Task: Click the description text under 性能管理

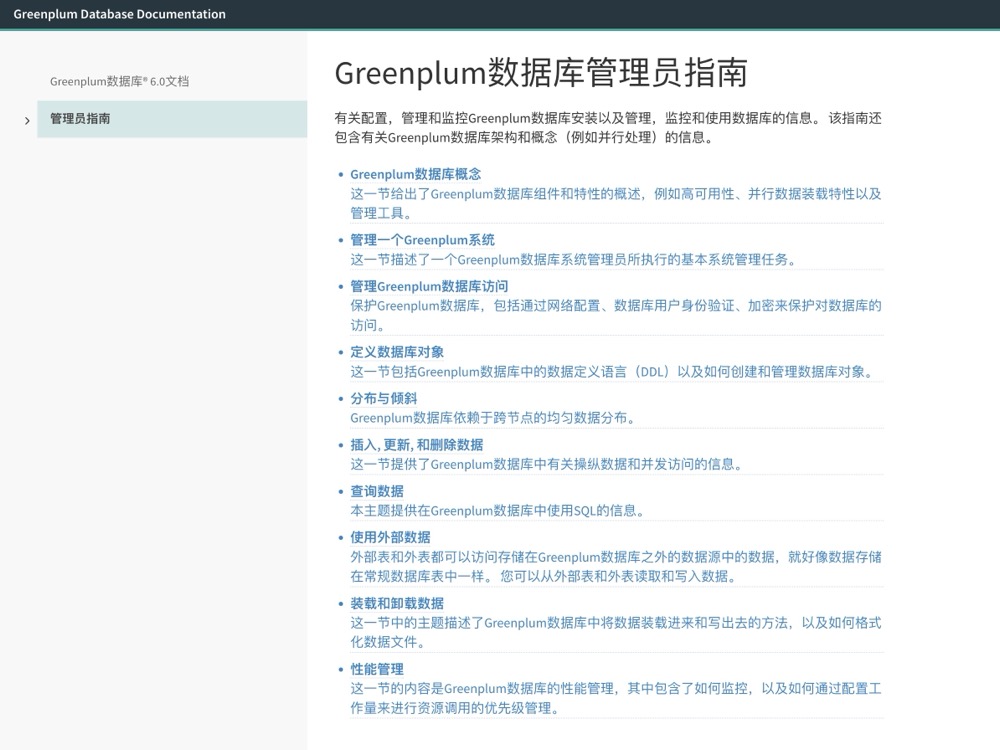Action: [x=615, y=689]
